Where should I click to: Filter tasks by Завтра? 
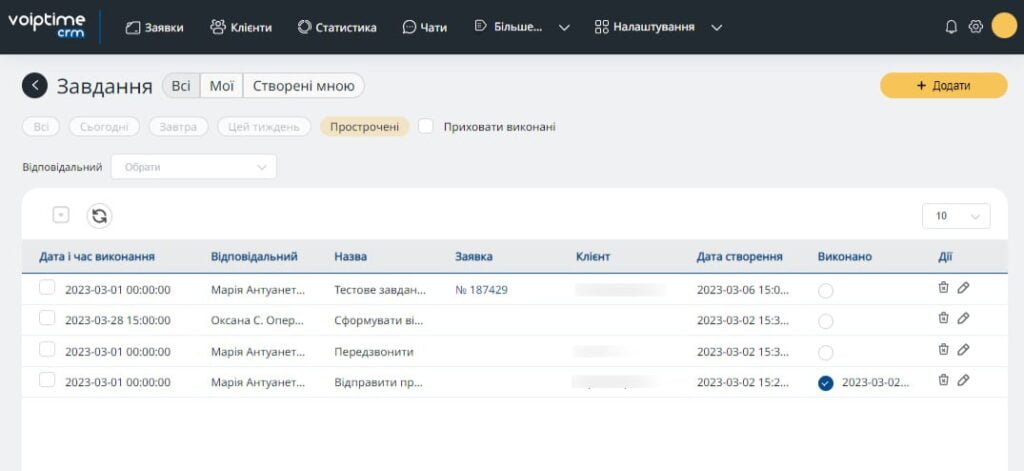coord(178,127)
